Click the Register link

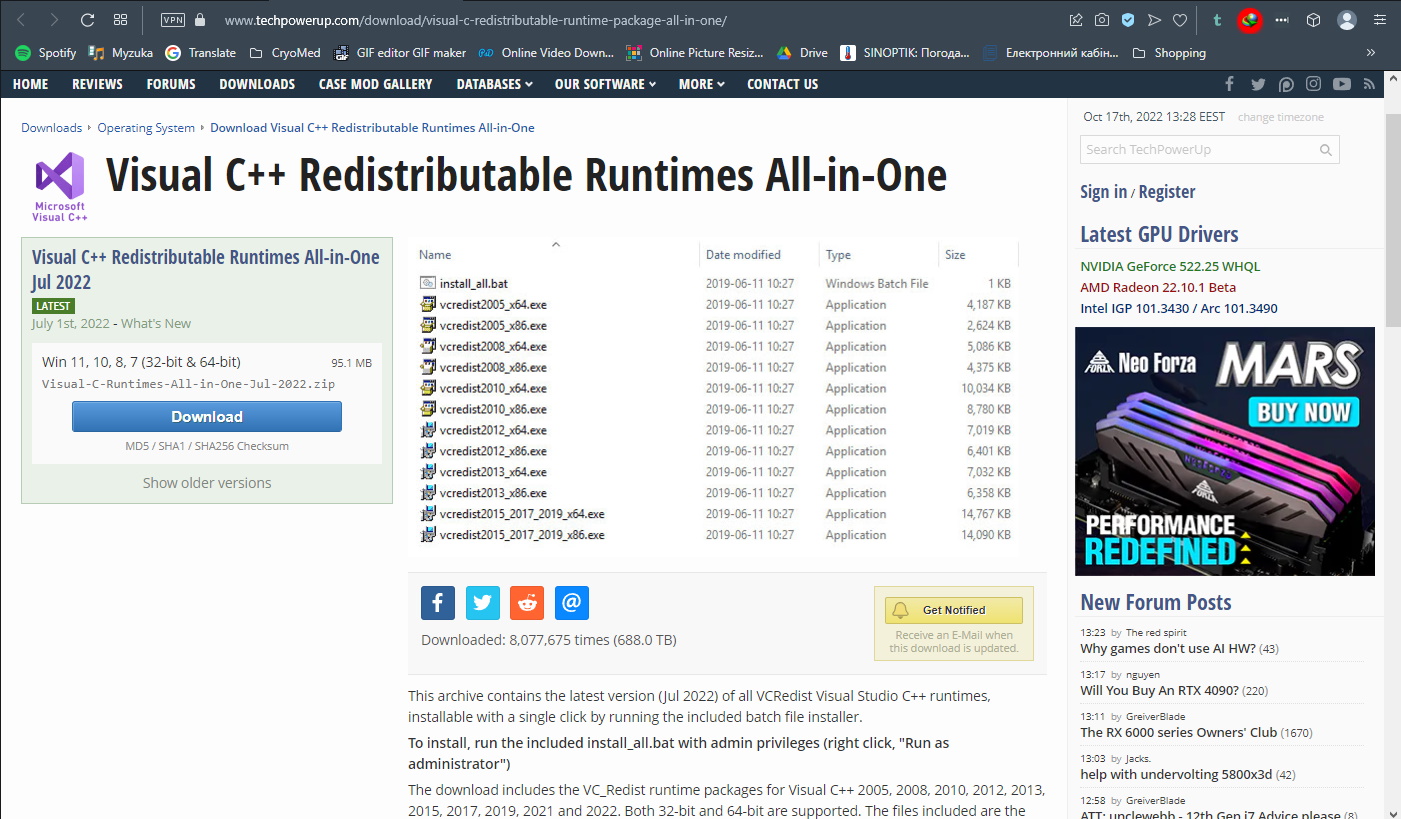click(x=1167, y=192)
